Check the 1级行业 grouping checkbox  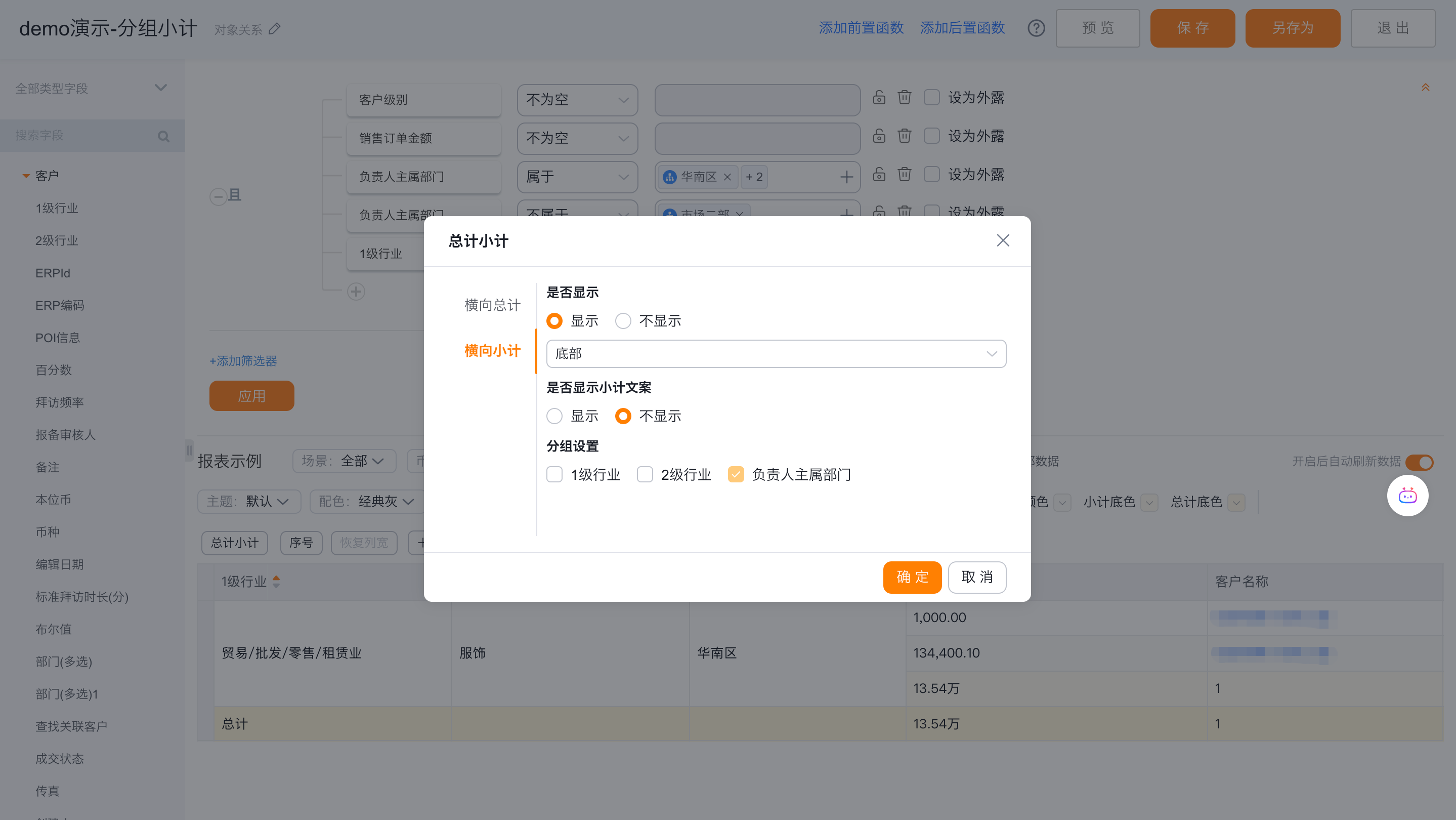coord(554,474)
